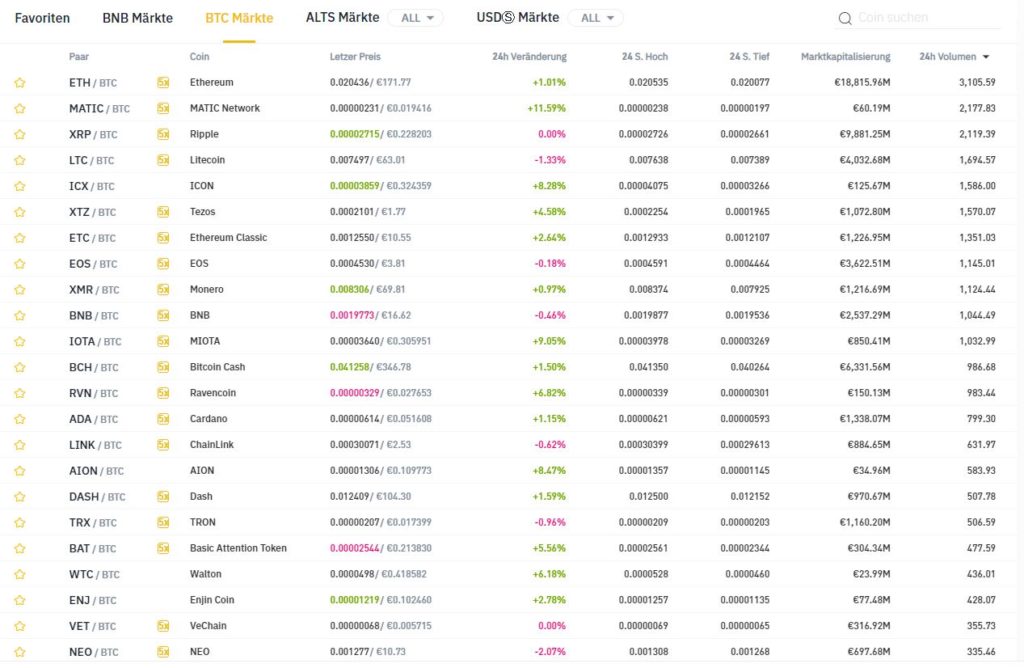Open the ALTS Märkte ALL dropdown

(x=415, y=18)
